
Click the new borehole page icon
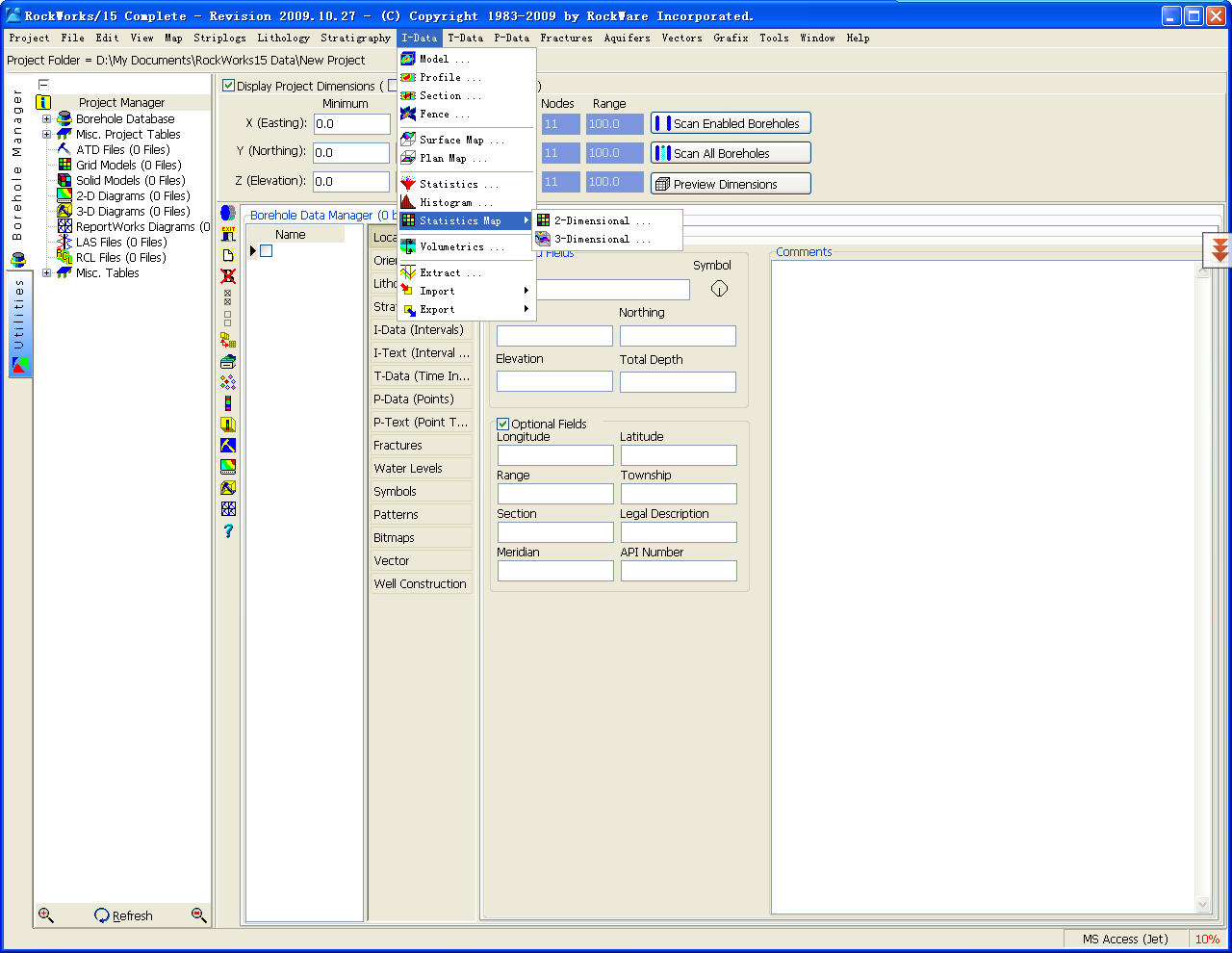pos(228,255)
